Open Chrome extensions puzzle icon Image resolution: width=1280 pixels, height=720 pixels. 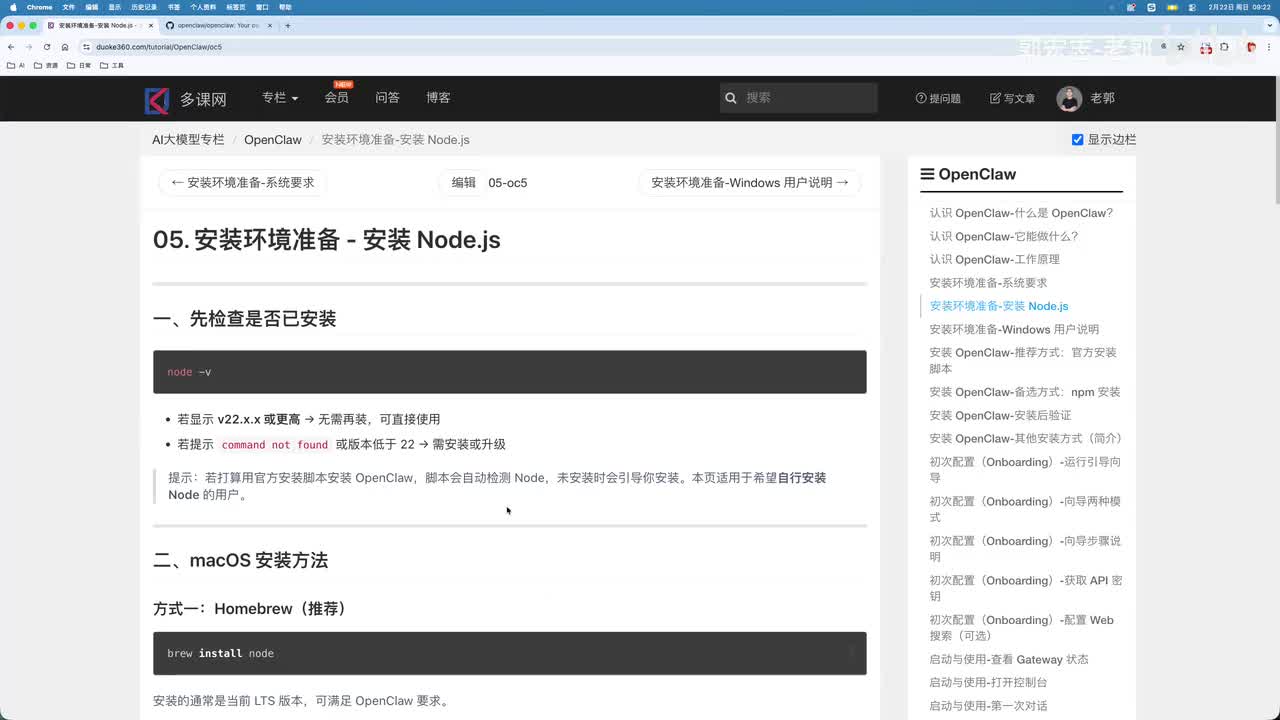pyautogui.click(x=1224, y=47)
